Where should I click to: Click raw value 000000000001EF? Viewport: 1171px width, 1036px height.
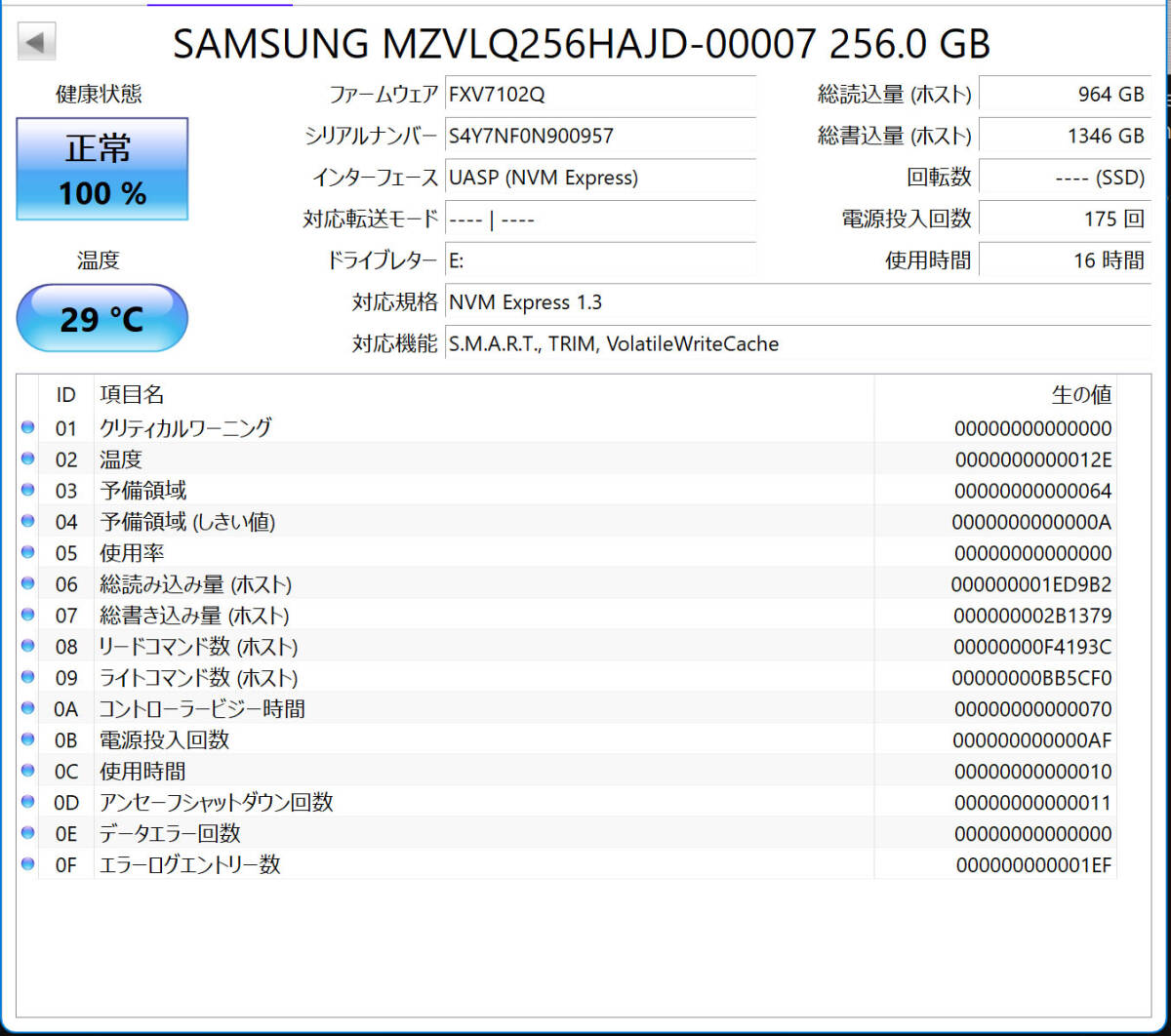click(x=1033, y=865)
